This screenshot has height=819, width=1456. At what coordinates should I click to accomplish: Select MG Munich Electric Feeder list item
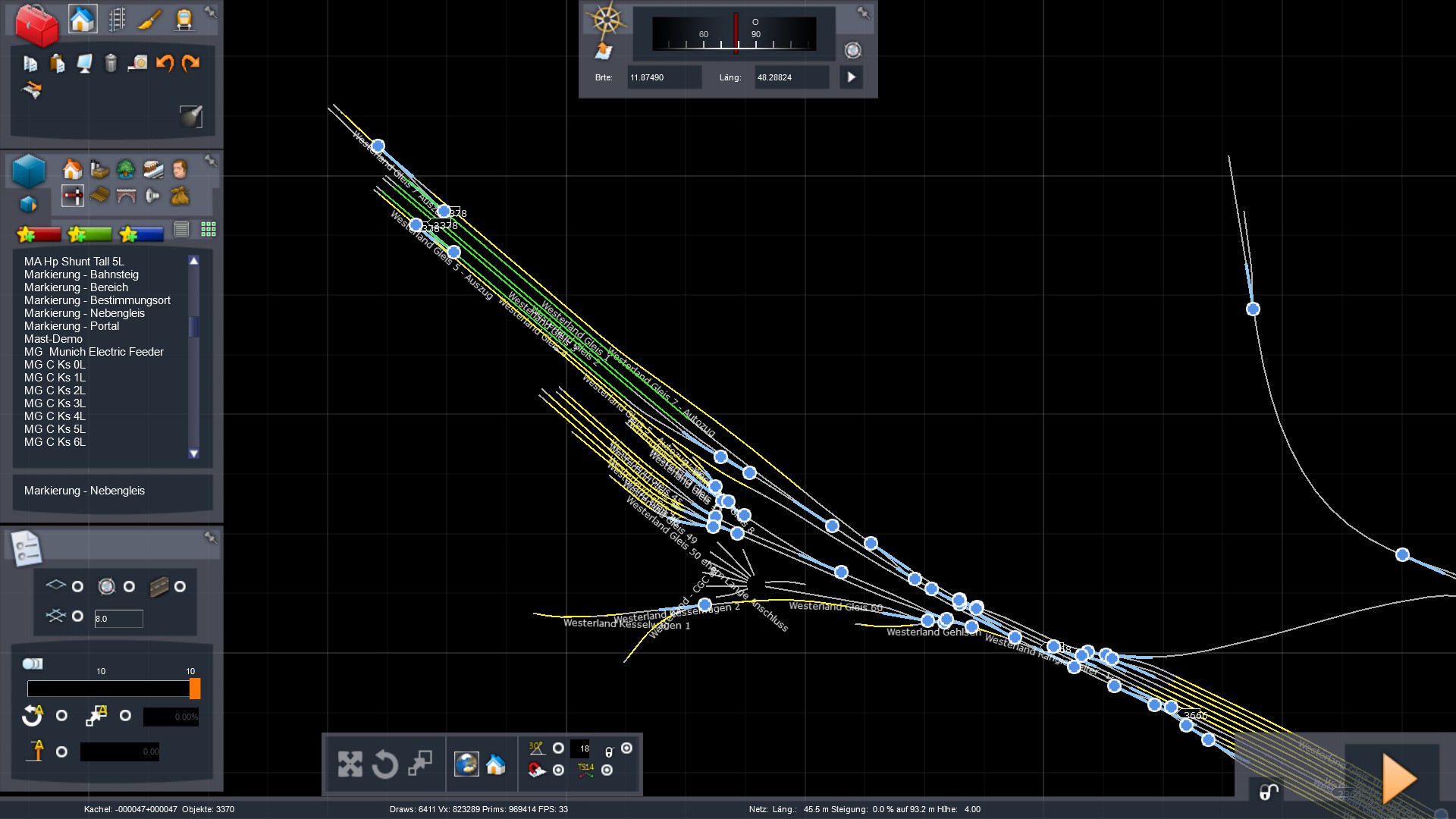point(93,352)
